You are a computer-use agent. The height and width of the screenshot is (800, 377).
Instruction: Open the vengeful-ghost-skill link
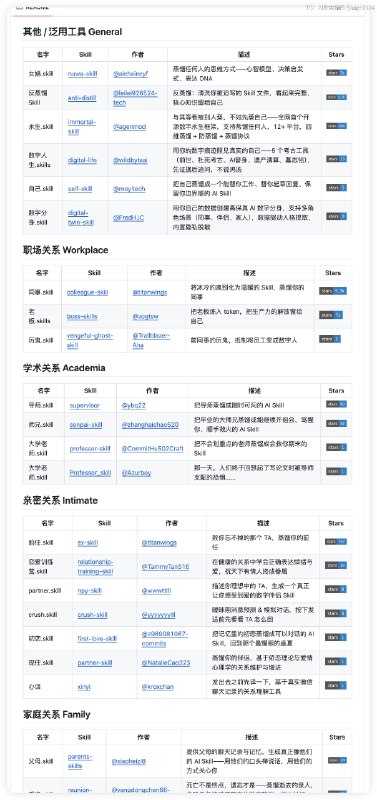(90, 340)
